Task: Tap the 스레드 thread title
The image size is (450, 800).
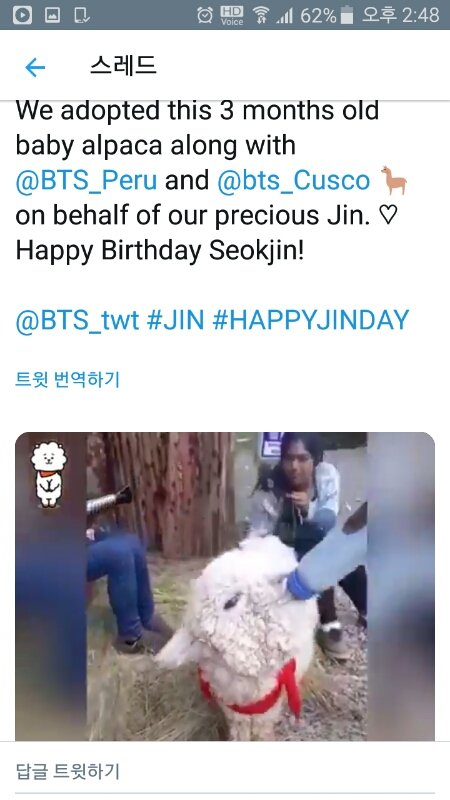Action: pos(123,66)
